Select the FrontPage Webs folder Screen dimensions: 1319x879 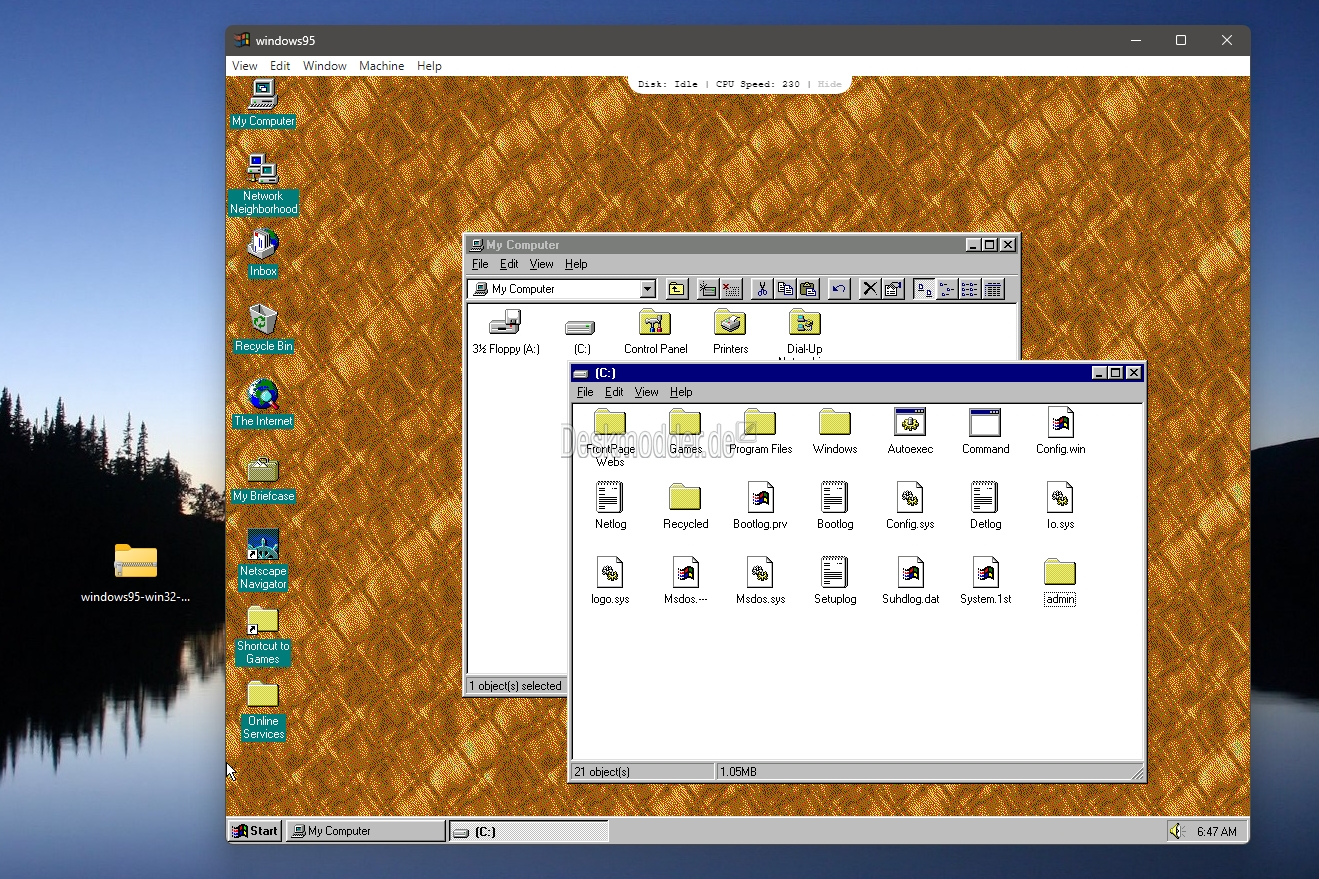point(610,437)
